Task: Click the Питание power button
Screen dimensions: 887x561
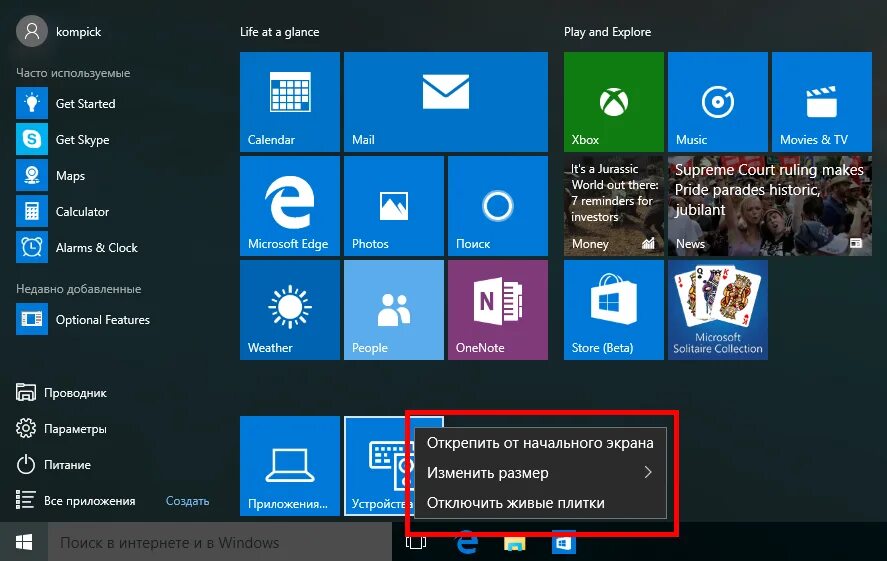Action: click(x=54, y=465)
